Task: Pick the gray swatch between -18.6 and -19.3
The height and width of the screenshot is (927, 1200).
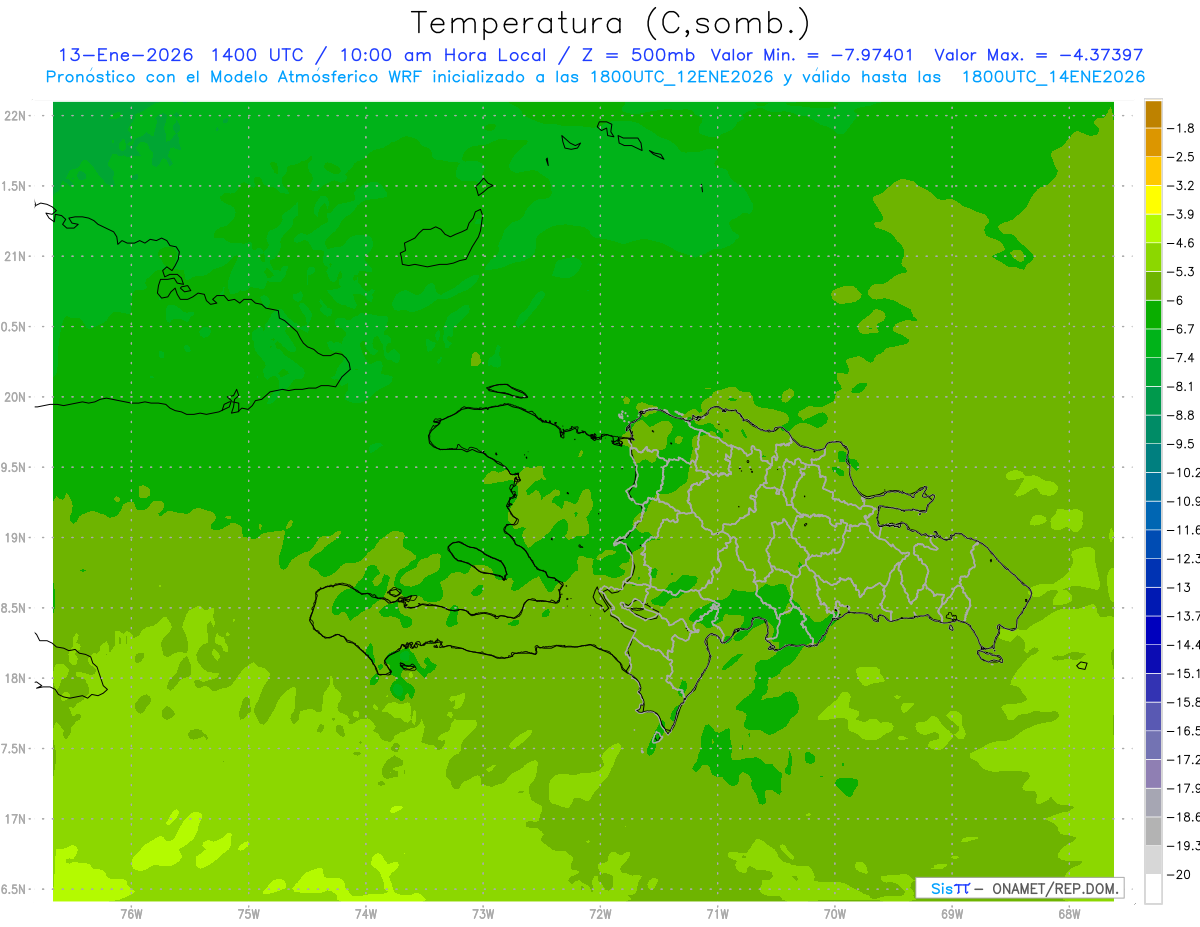Action: pyautogui.click(x=1153, y=832)
